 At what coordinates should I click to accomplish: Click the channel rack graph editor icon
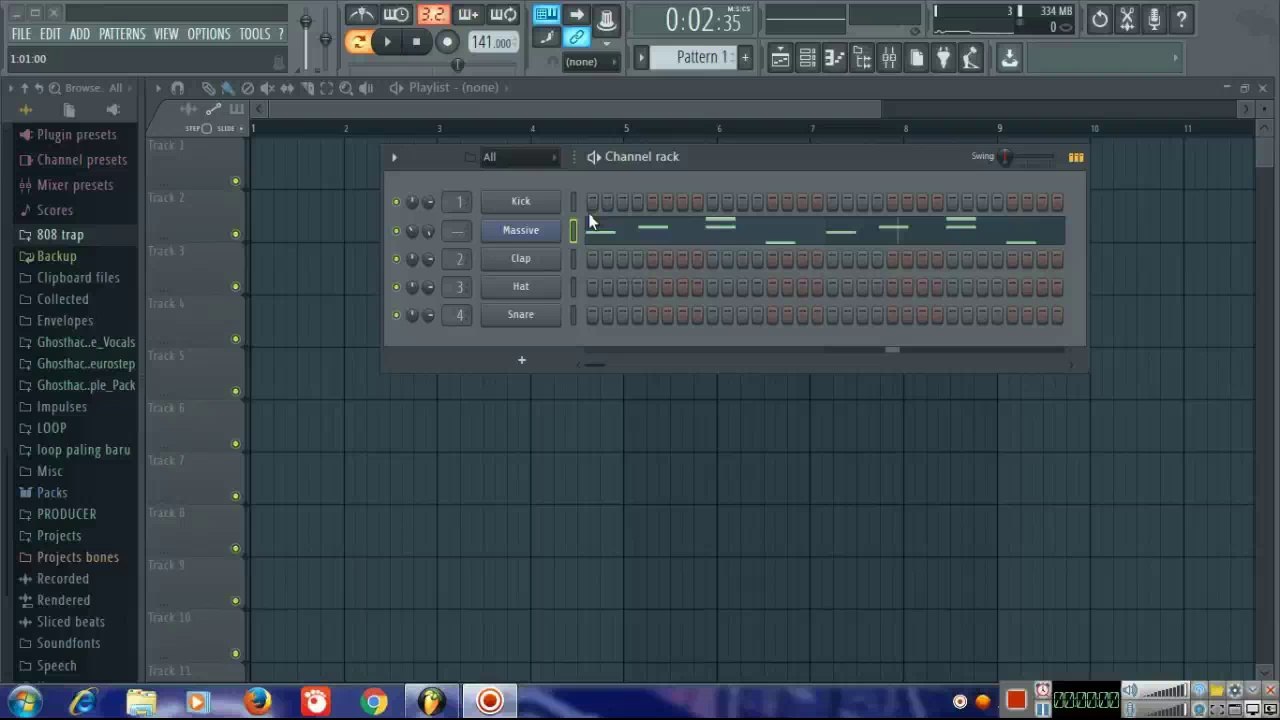point(1076,157)
